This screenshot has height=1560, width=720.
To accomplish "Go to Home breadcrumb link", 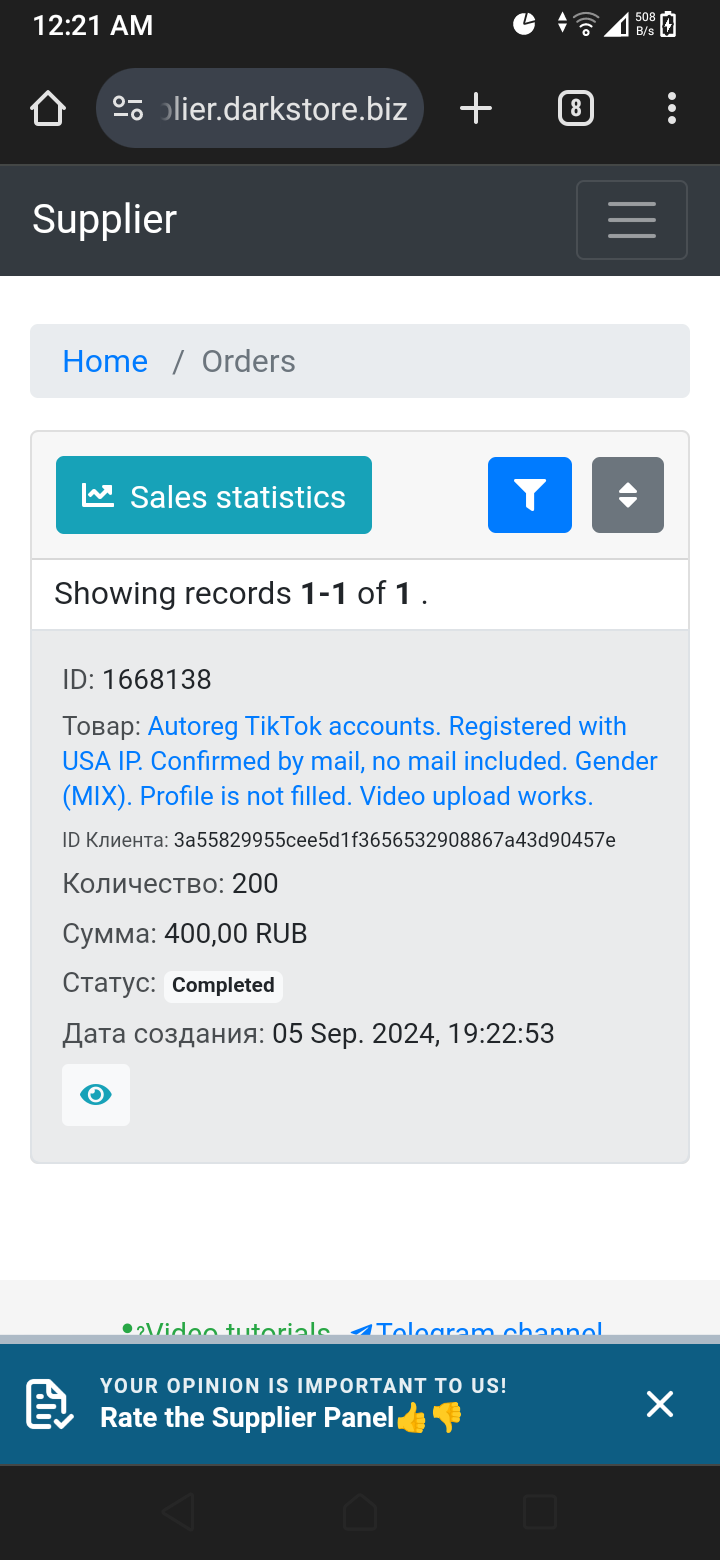I will (x=105, y=361).
